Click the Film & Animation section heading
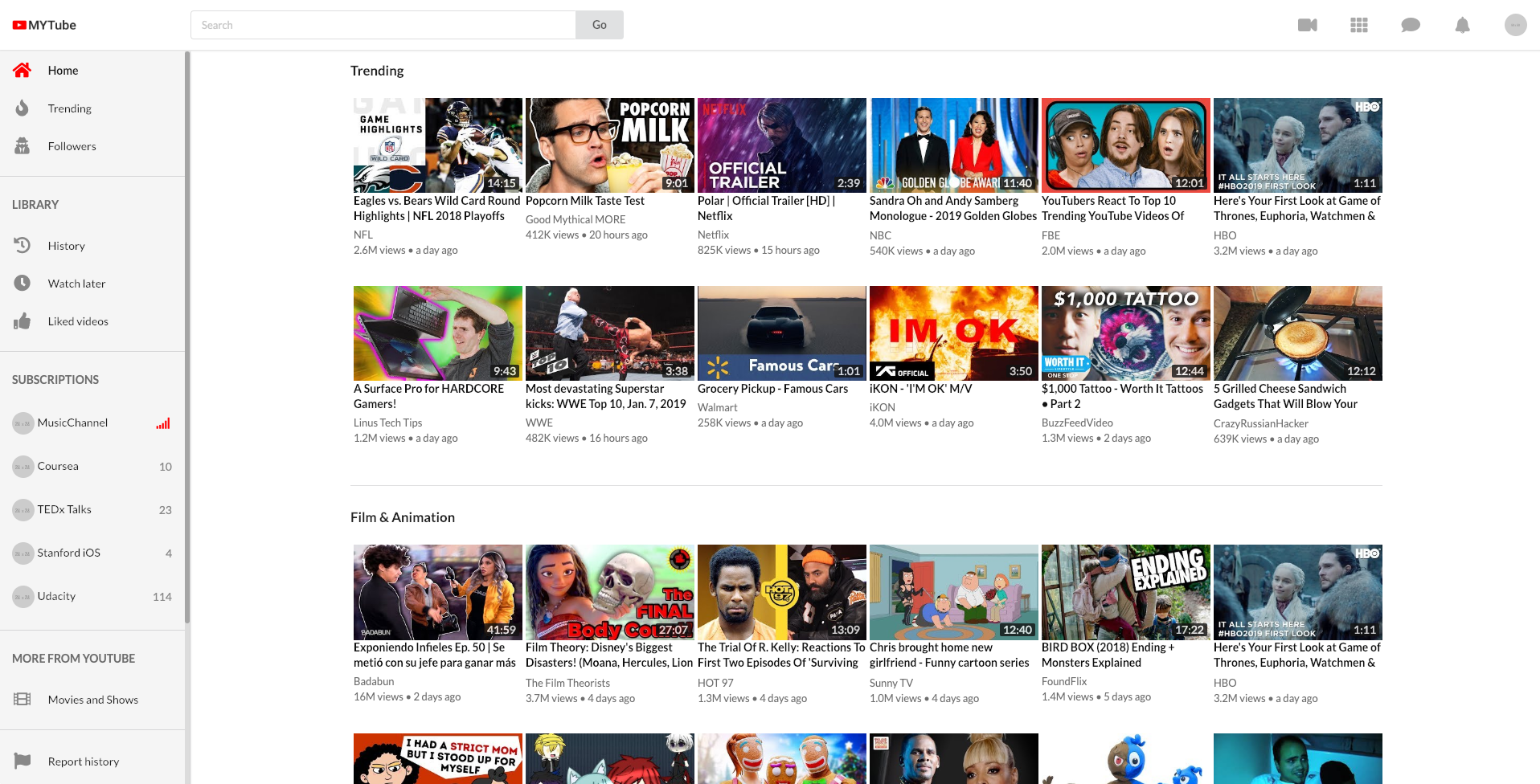This screenshot has width=1540, height=784. [403, 517]
